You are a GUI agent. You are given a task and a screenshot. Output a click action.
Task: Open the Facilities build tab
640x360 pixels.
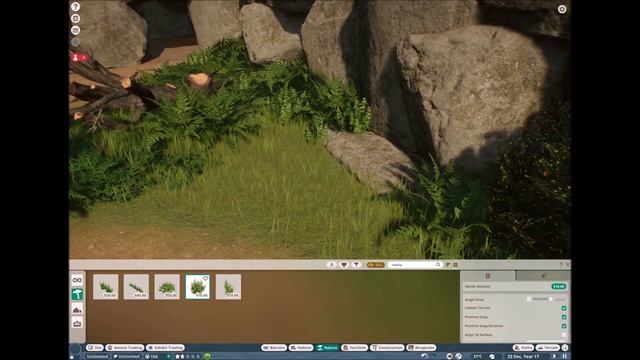pos(355,348)
